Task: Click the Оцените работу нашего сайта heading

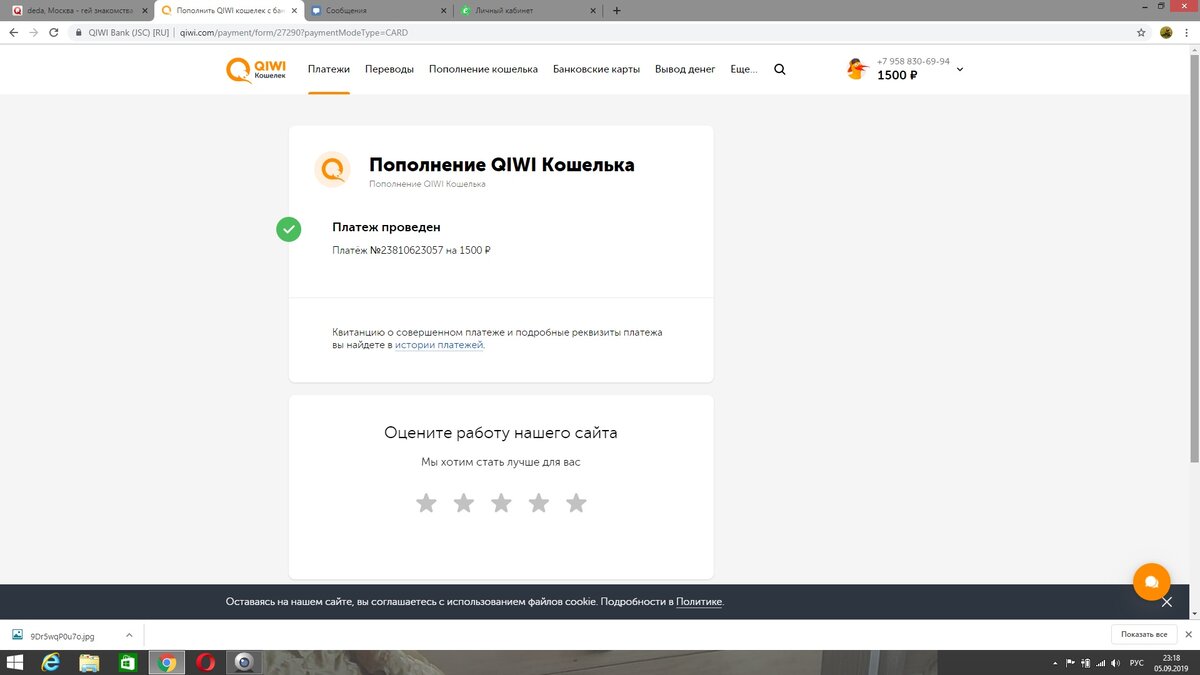Action: point(501,433)
